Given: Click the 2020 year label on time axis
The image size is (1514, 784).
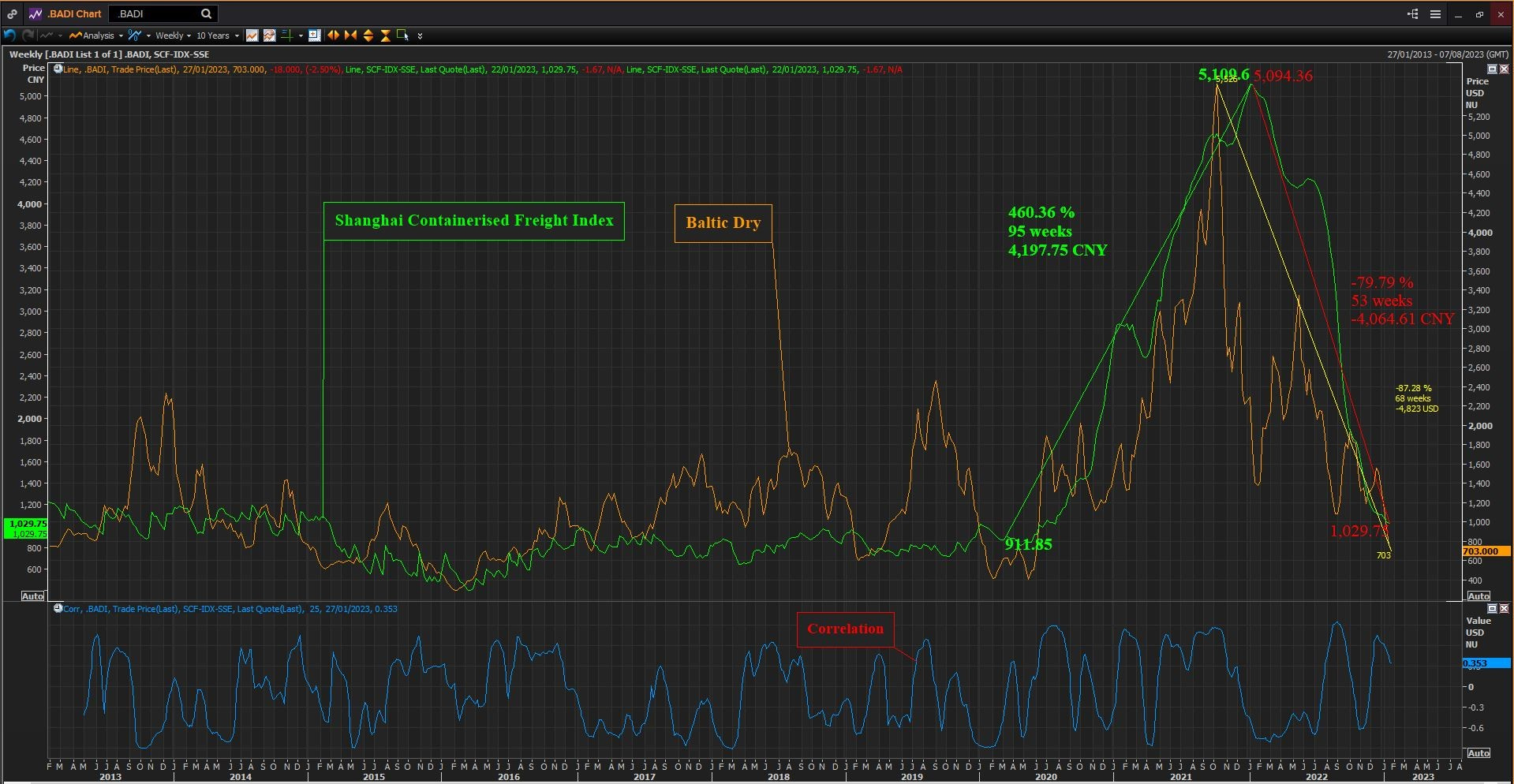Looking at the screenshot, I should point(1046,777).
